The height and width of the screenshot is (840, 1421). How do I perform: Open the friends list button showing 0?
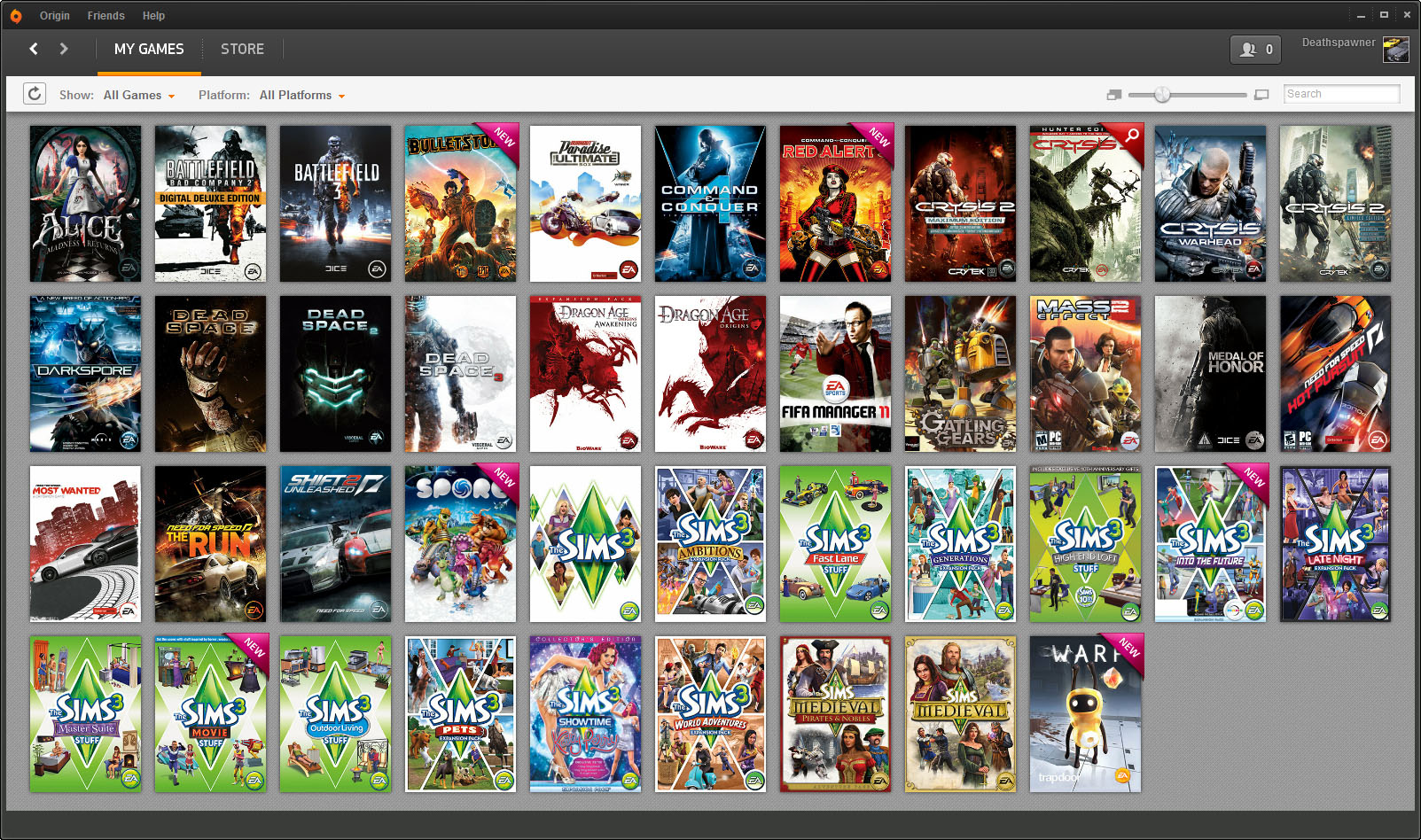(x=1255, y=50)
